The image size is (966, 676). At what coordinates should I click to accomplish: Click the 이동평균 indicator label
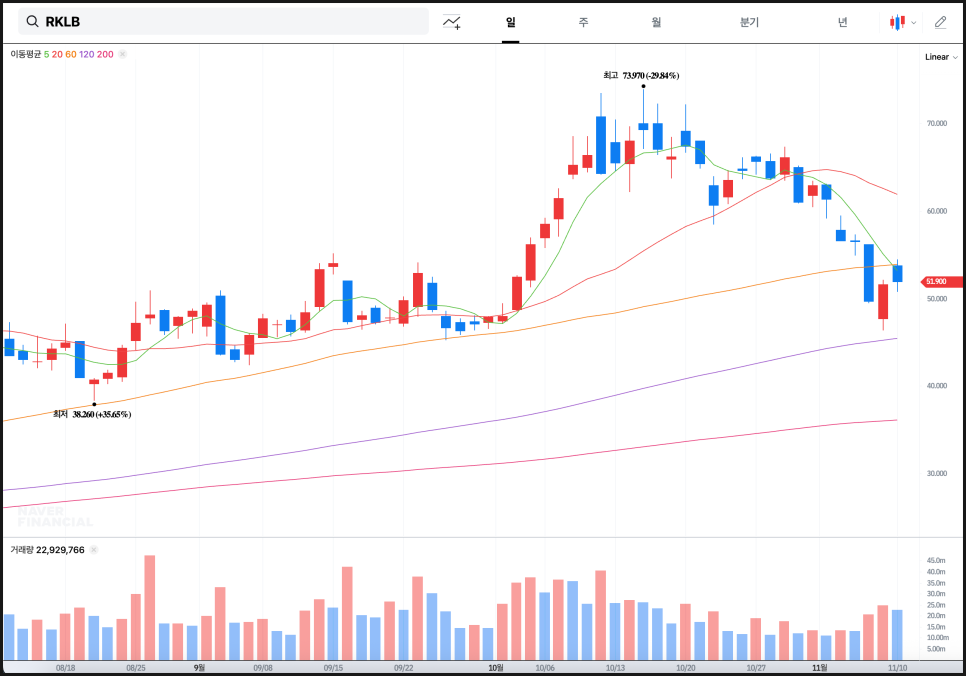[25, 54]
